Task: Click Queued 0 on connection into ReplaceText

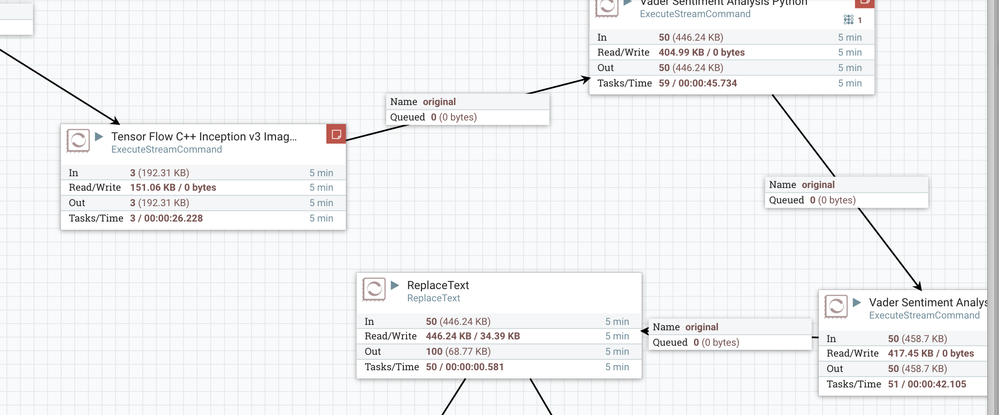Action: [696, 342]
